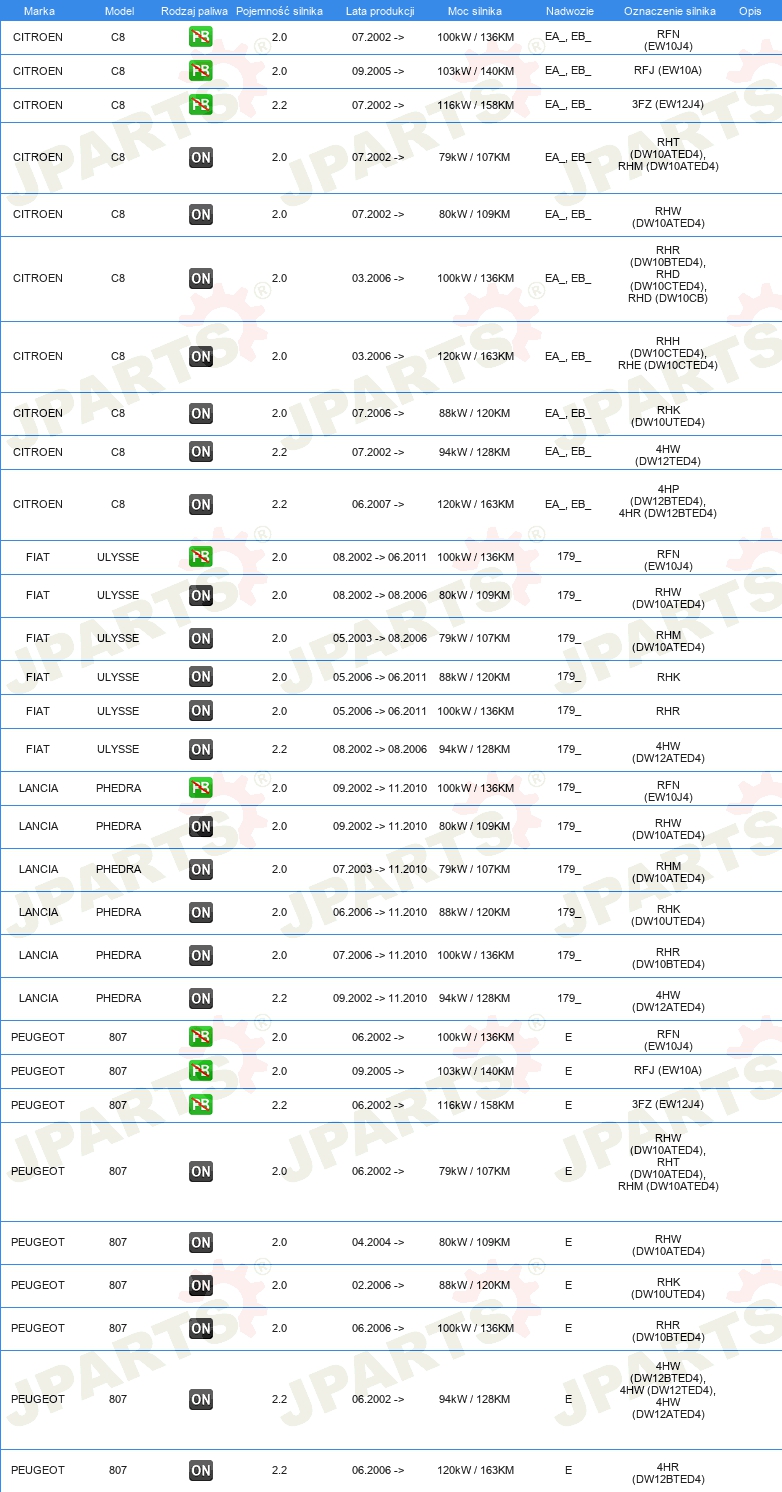Viewport: 782px width, 1492px height.
Task: Click the 'RHR' engine code in Fiat Ulysse row
Action: coord(668,711)
